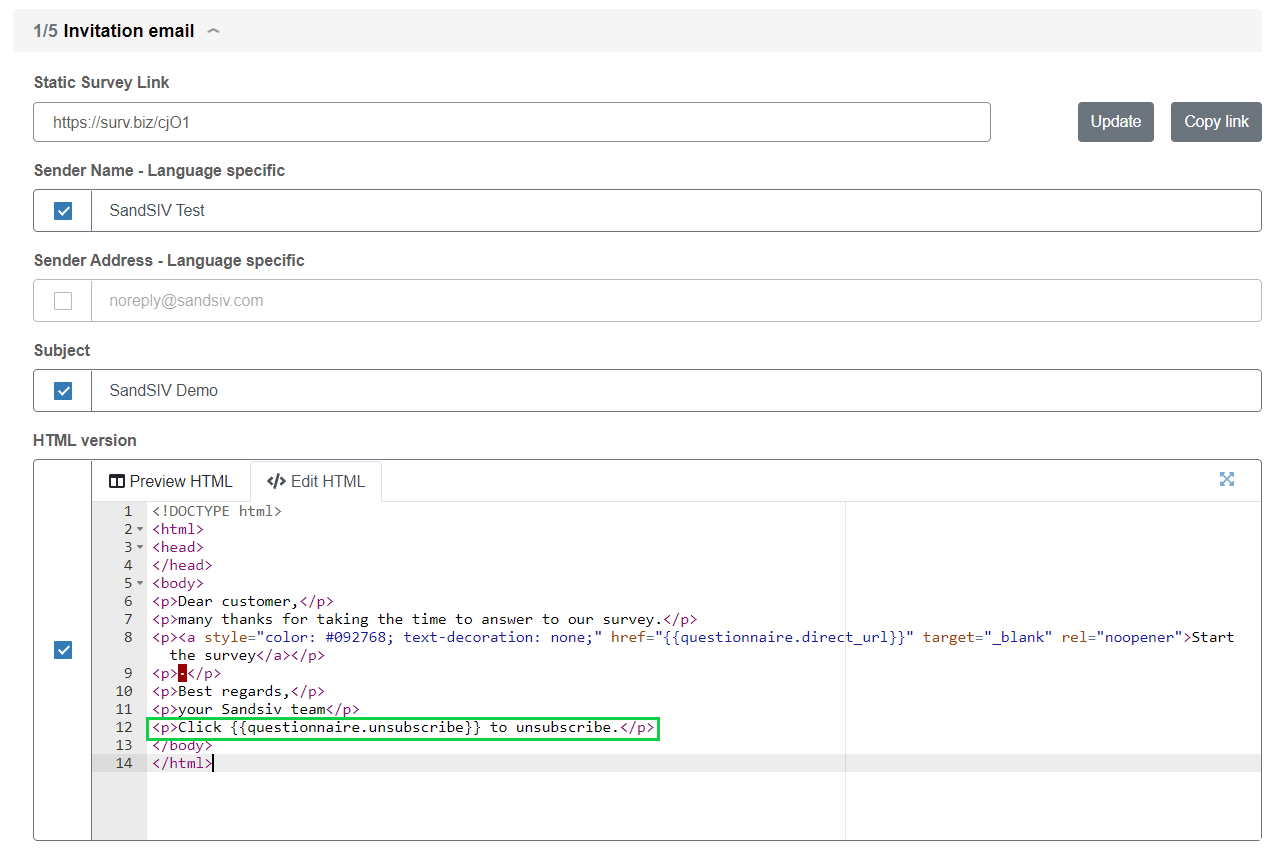The height and width of the screenshot is (854, 1282).
Task: Enable the Sender Address language-specific checkbox
Action: [x=63, y=301]
